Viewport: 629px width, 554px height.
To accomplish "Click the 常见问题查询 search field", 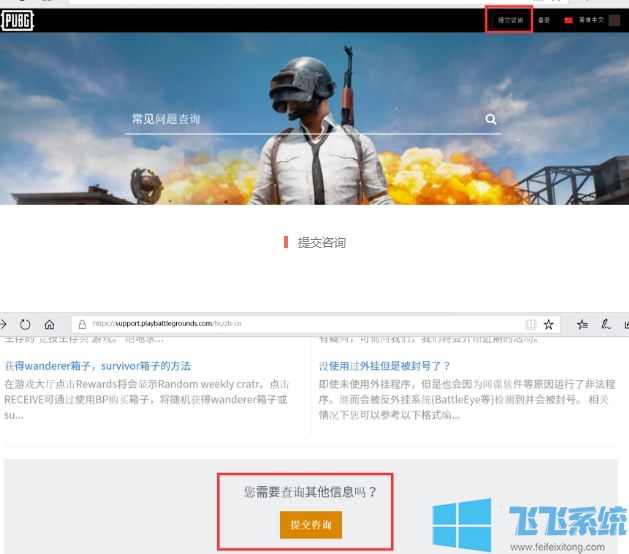I will tap(313, 119).
